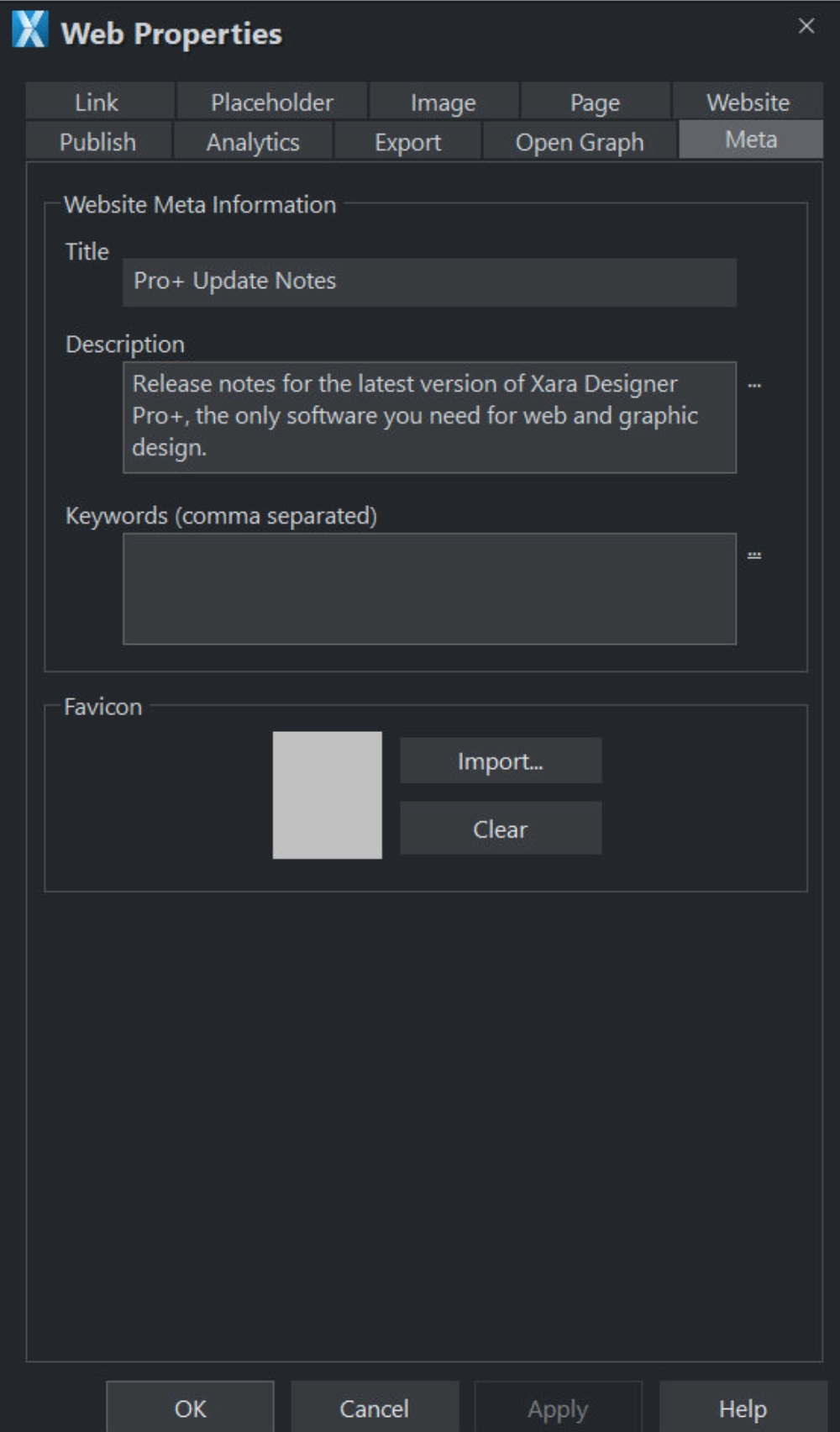Cancel the Web Properties dialog
This screenshot has width=840, height=1432.
(375, 1408)
